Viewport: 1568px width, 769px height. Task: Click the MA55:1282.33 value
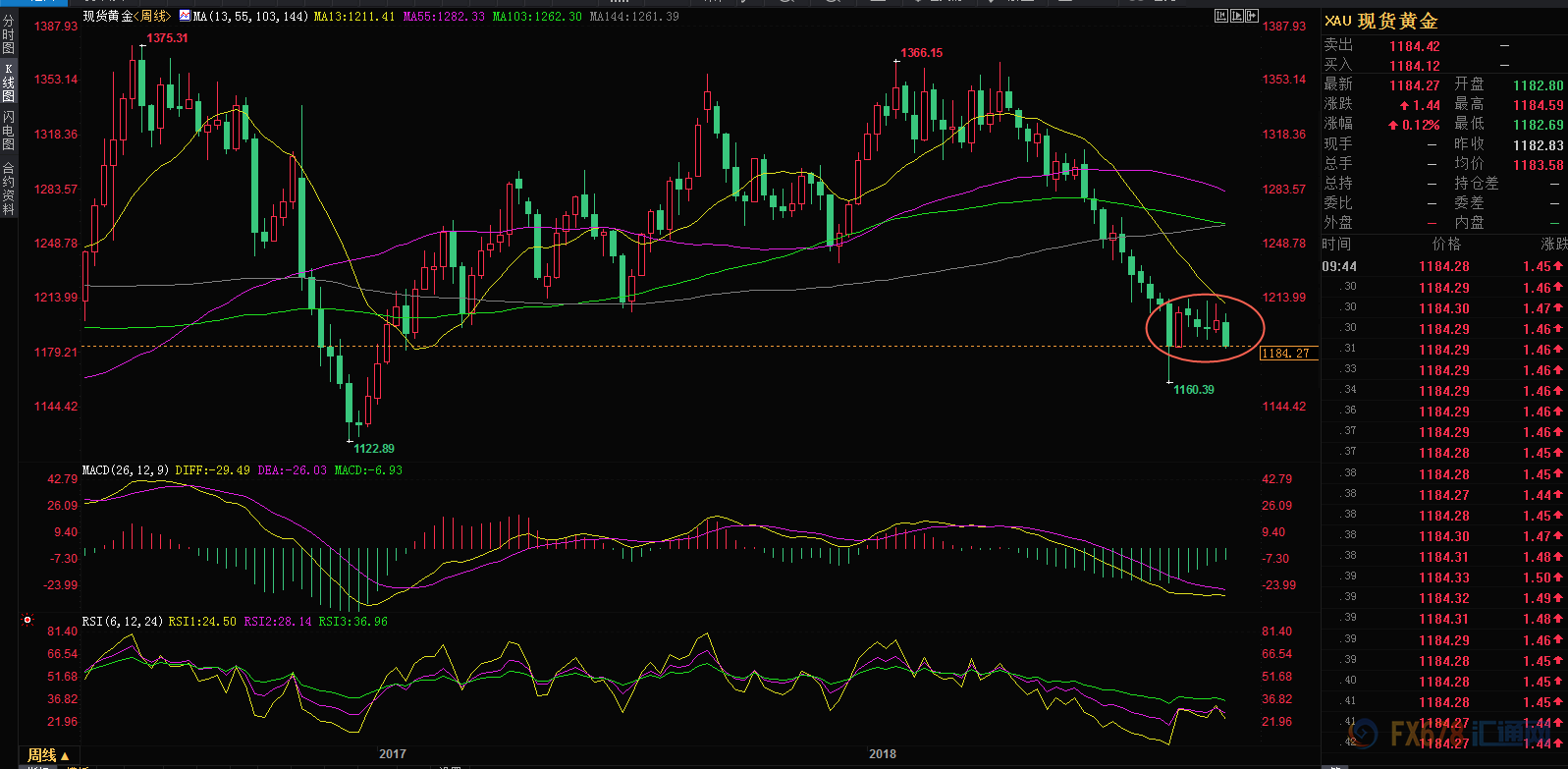(x=444, y=17)
